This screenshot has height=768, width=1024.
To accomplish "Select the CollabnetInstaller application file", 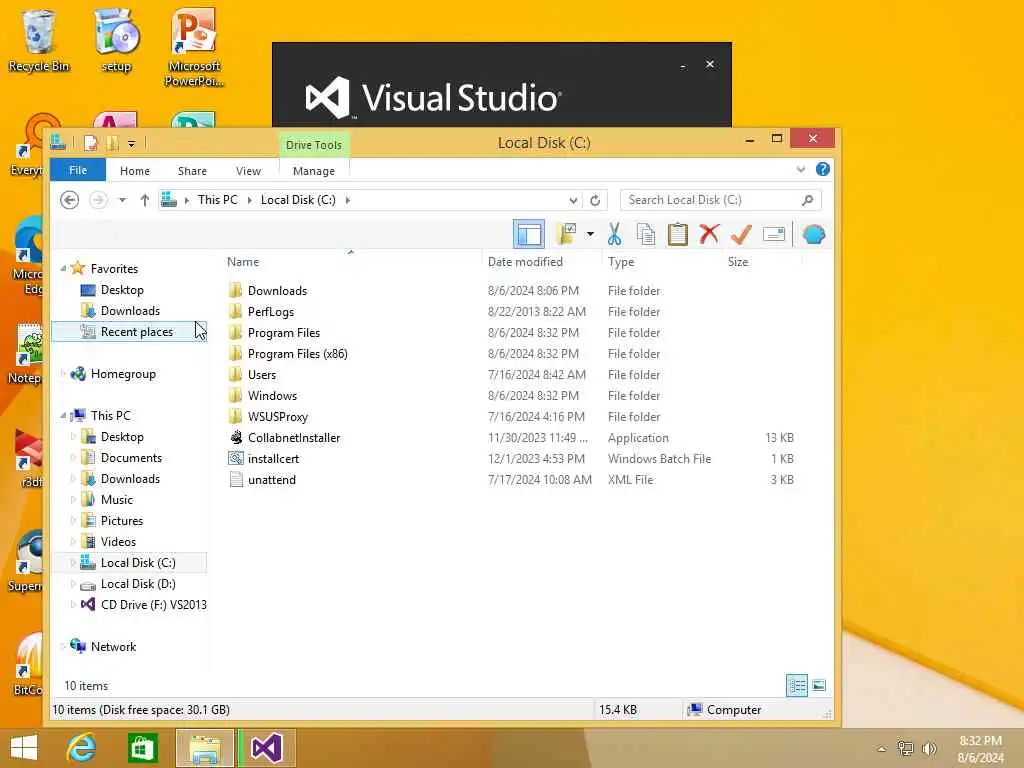I will (x=294, y=438).
